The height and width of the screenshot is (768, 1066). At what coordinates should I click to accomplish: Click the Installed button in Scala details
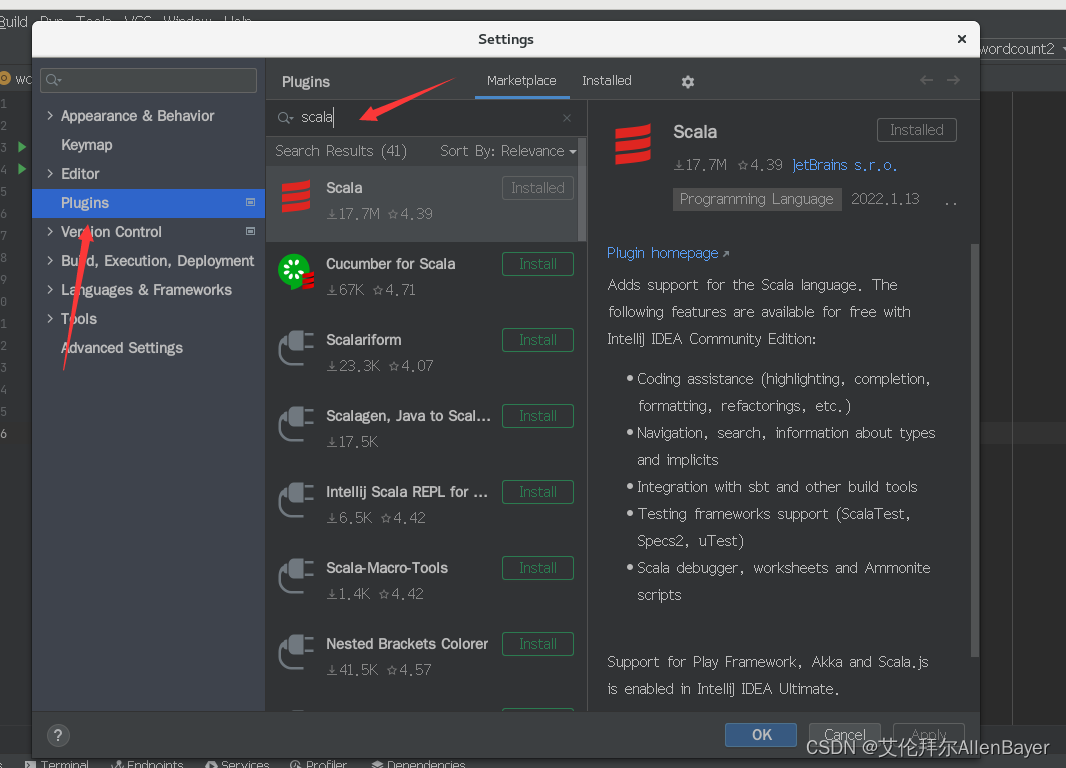point(916,130)
